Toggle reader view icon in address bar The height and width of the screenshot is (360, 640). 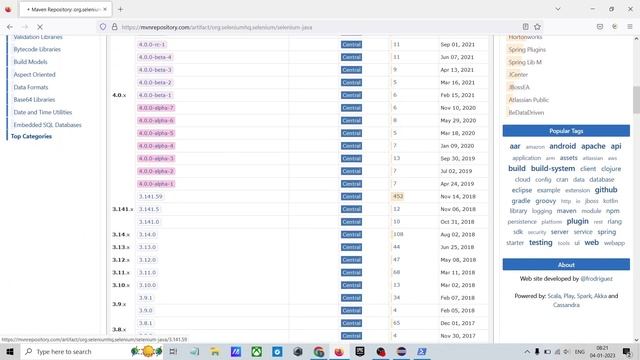pos(525,27)
